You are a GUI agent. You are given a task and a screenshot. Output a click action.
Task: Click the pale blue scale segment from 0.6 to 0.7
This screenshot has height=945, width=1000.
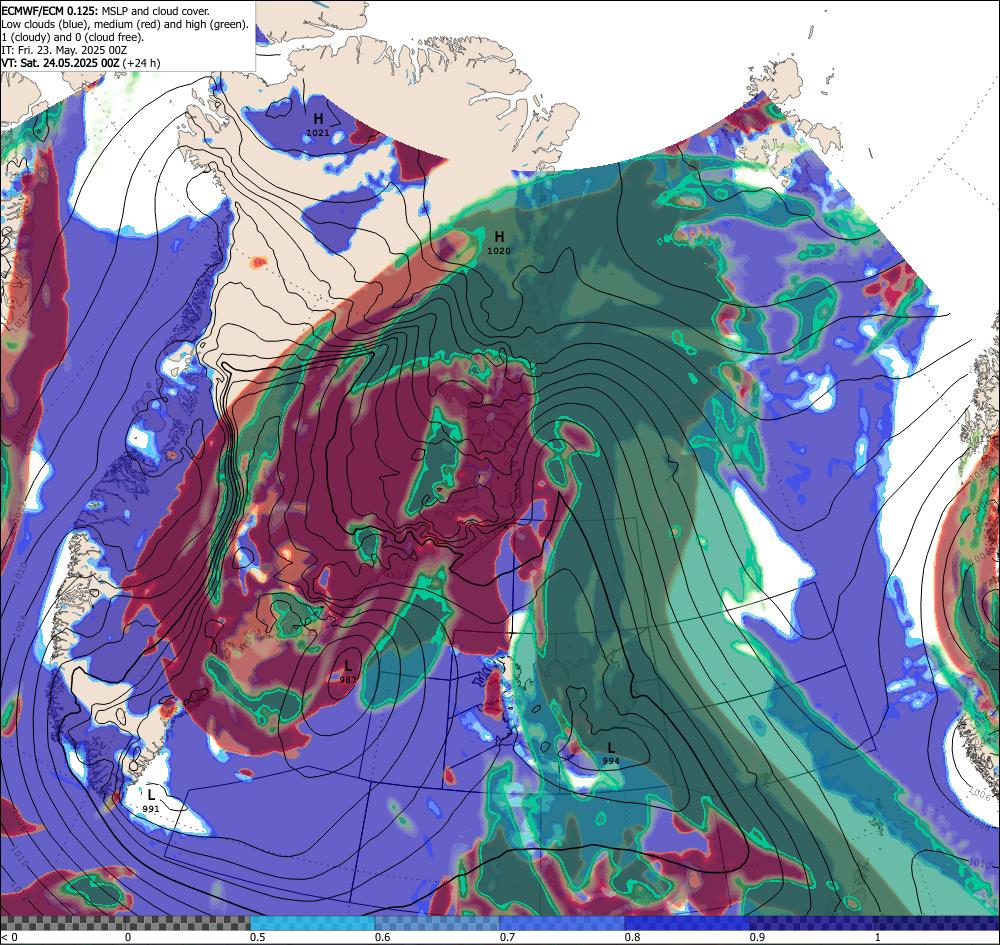[x=438, y=923]
